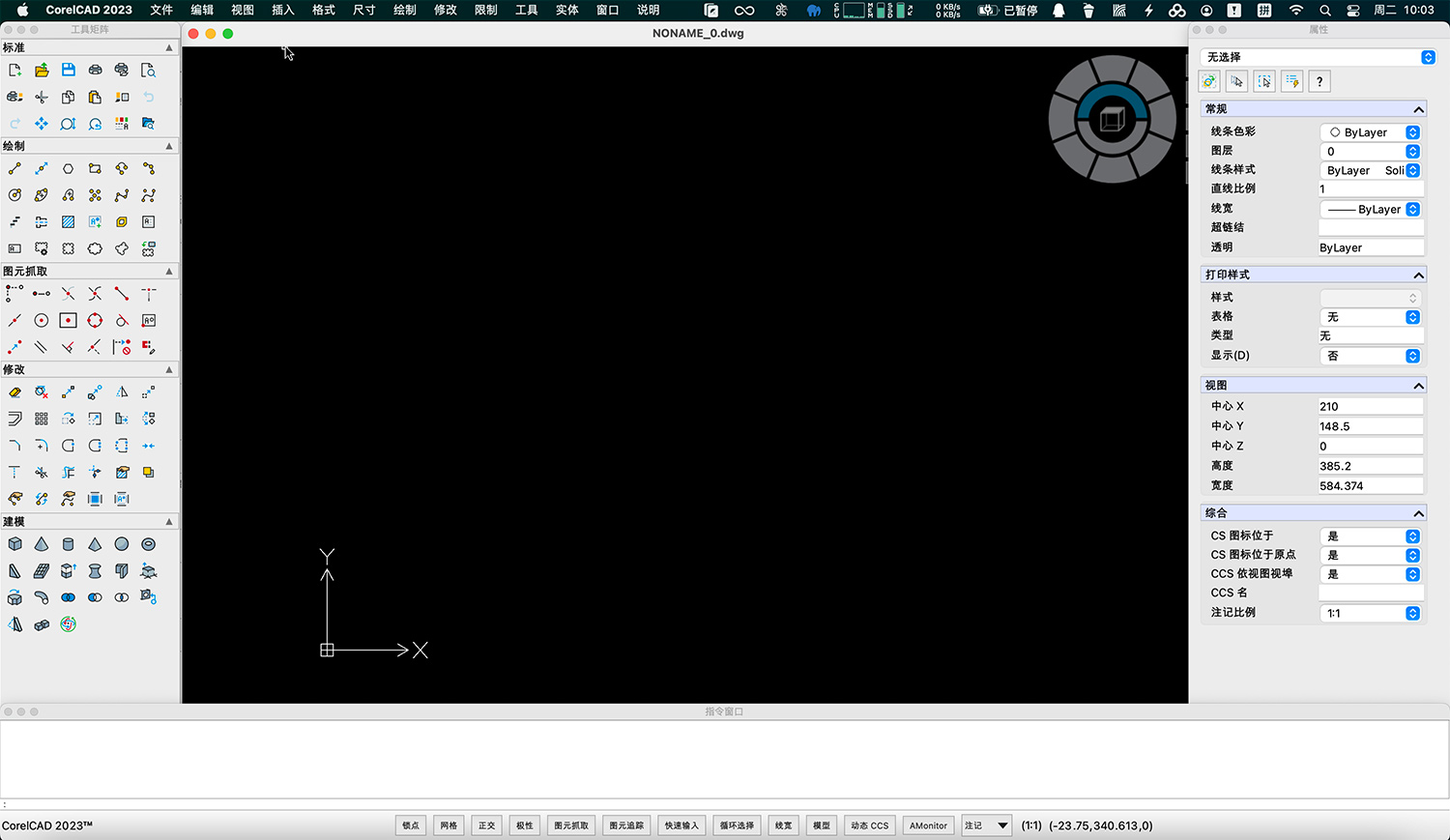Click the AMonitor button in status bar
Image resolution: width=1450 pixels, height=840 pixels.
click(x=927, y=826)
